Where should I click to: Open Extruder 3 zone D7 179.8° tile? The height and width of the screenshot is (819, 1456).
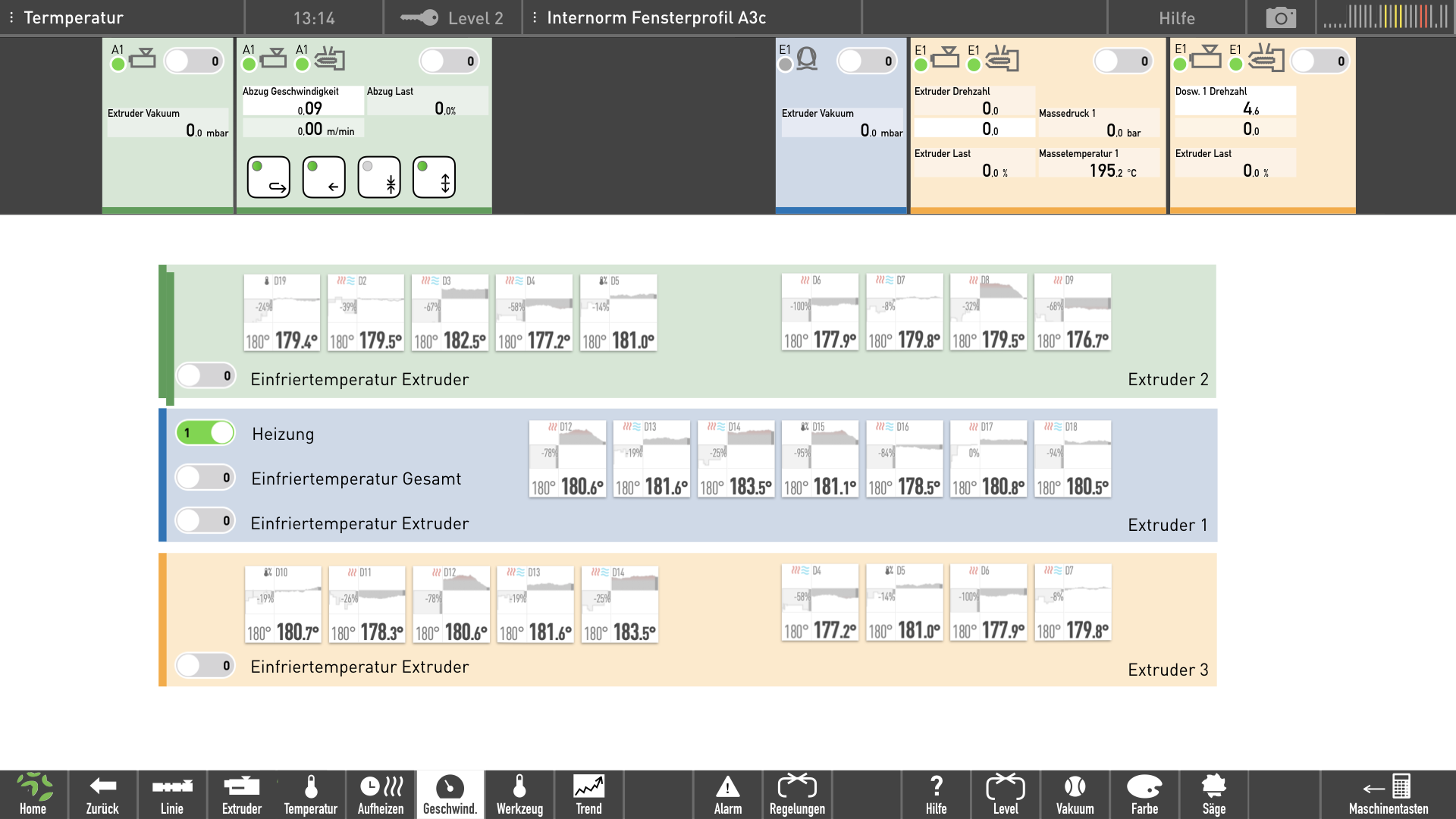(1072, 603)
